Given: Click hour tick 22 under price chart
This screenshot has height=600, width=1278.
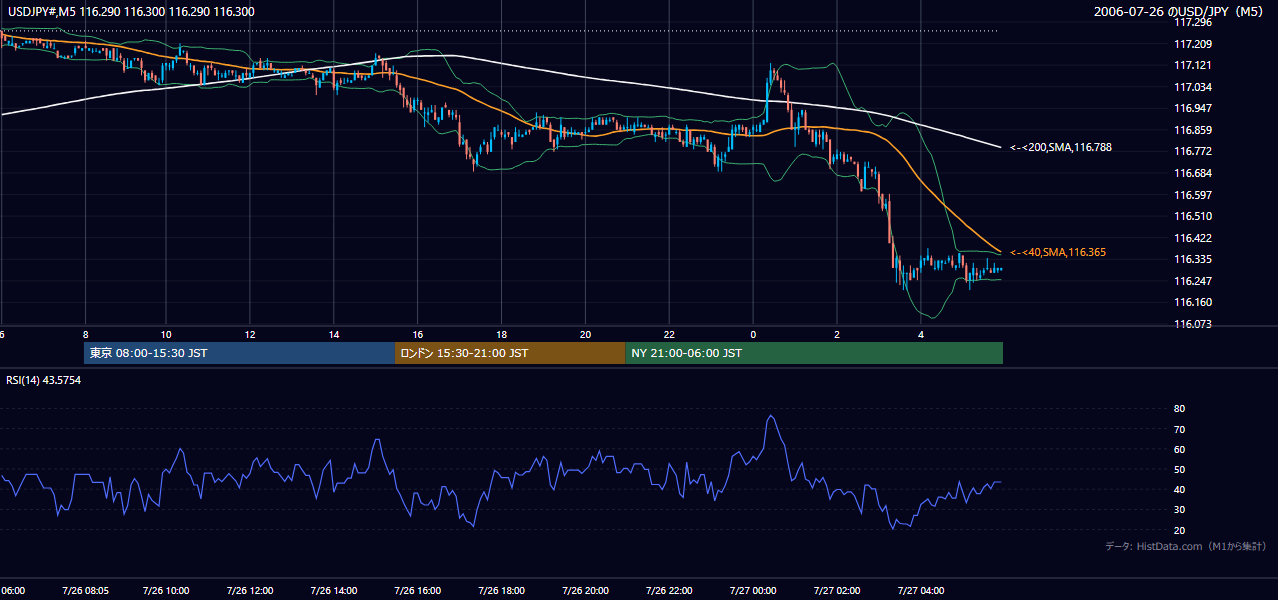Looking at the screenshot, I should point(670,335).
